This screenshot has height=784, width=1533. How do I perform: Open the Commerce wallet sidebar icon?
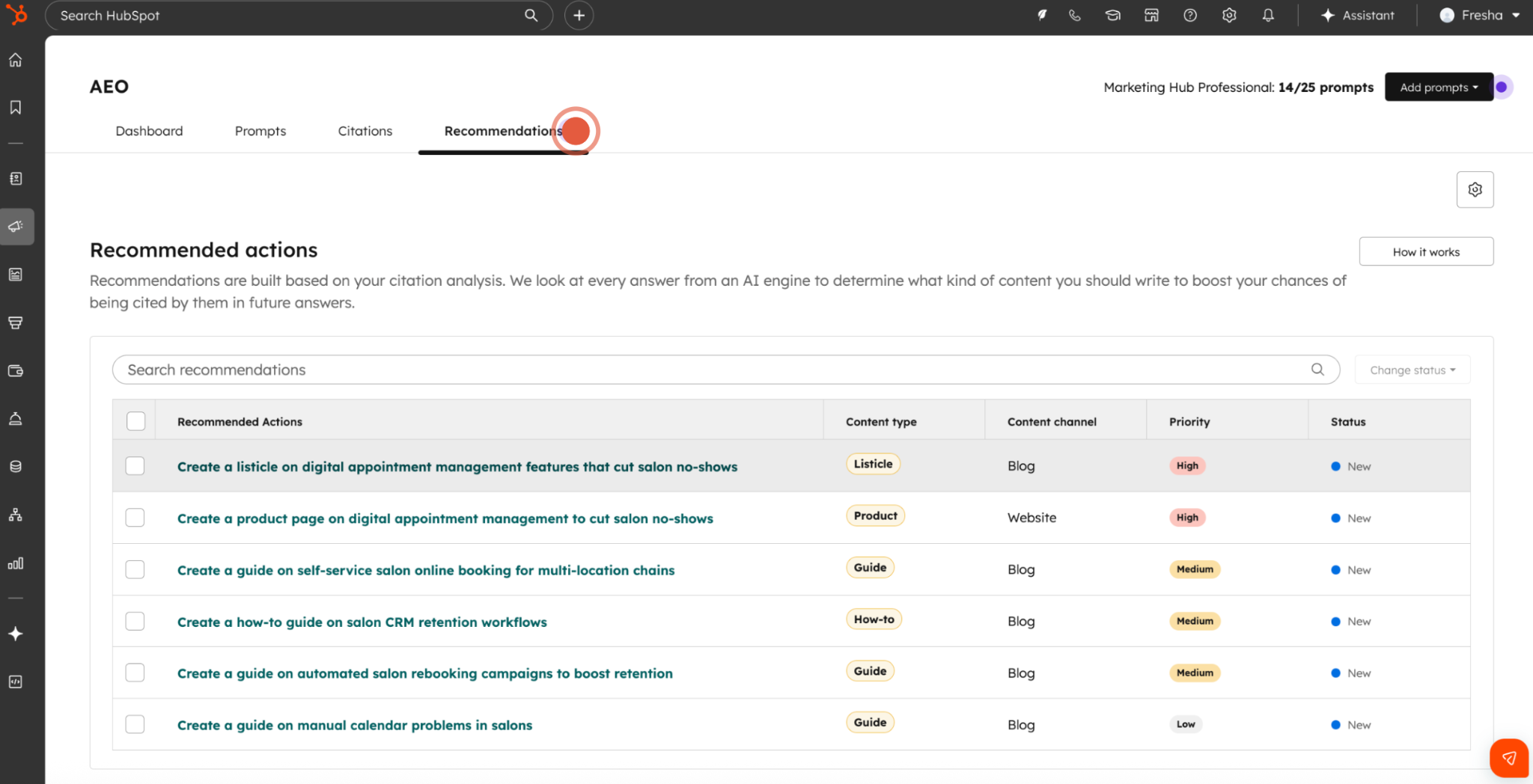(x=16, y=370)
